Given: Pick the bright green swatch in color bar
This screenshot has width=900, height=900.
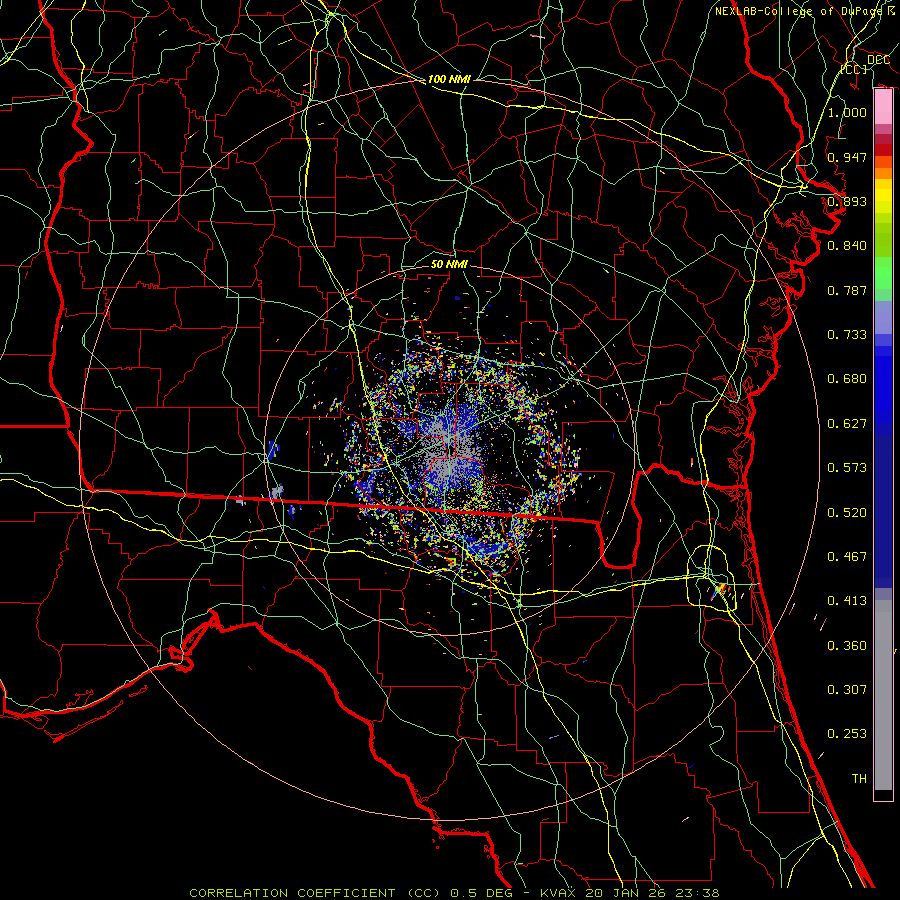Looking at the screenshot, I should [883, 273].
